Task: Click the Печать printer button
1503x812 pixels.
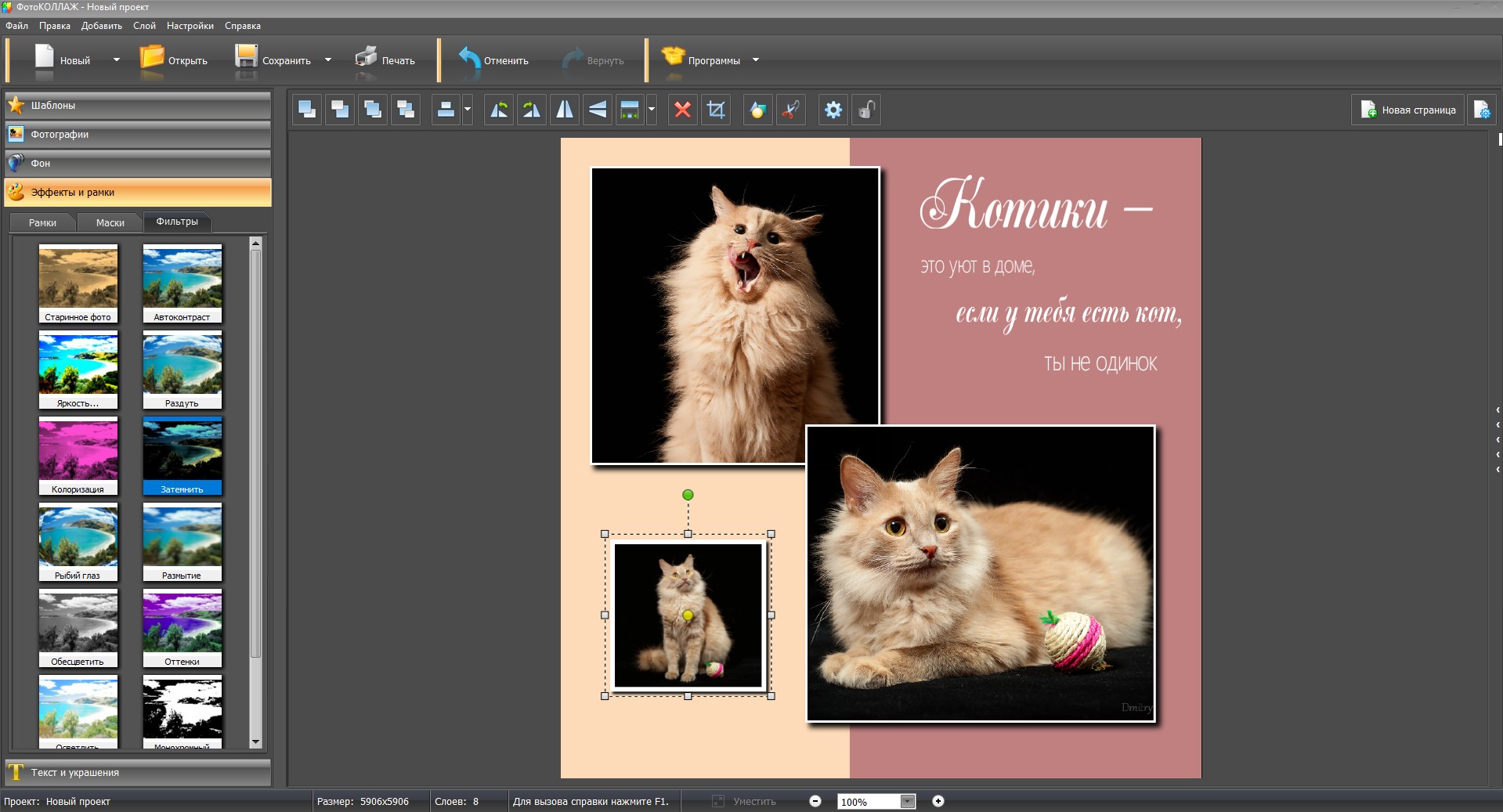Action: pos(385,60)
